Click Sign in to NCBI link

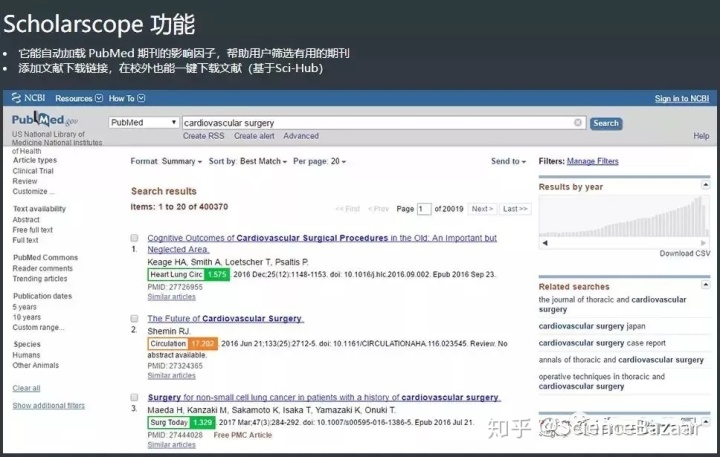681,98
